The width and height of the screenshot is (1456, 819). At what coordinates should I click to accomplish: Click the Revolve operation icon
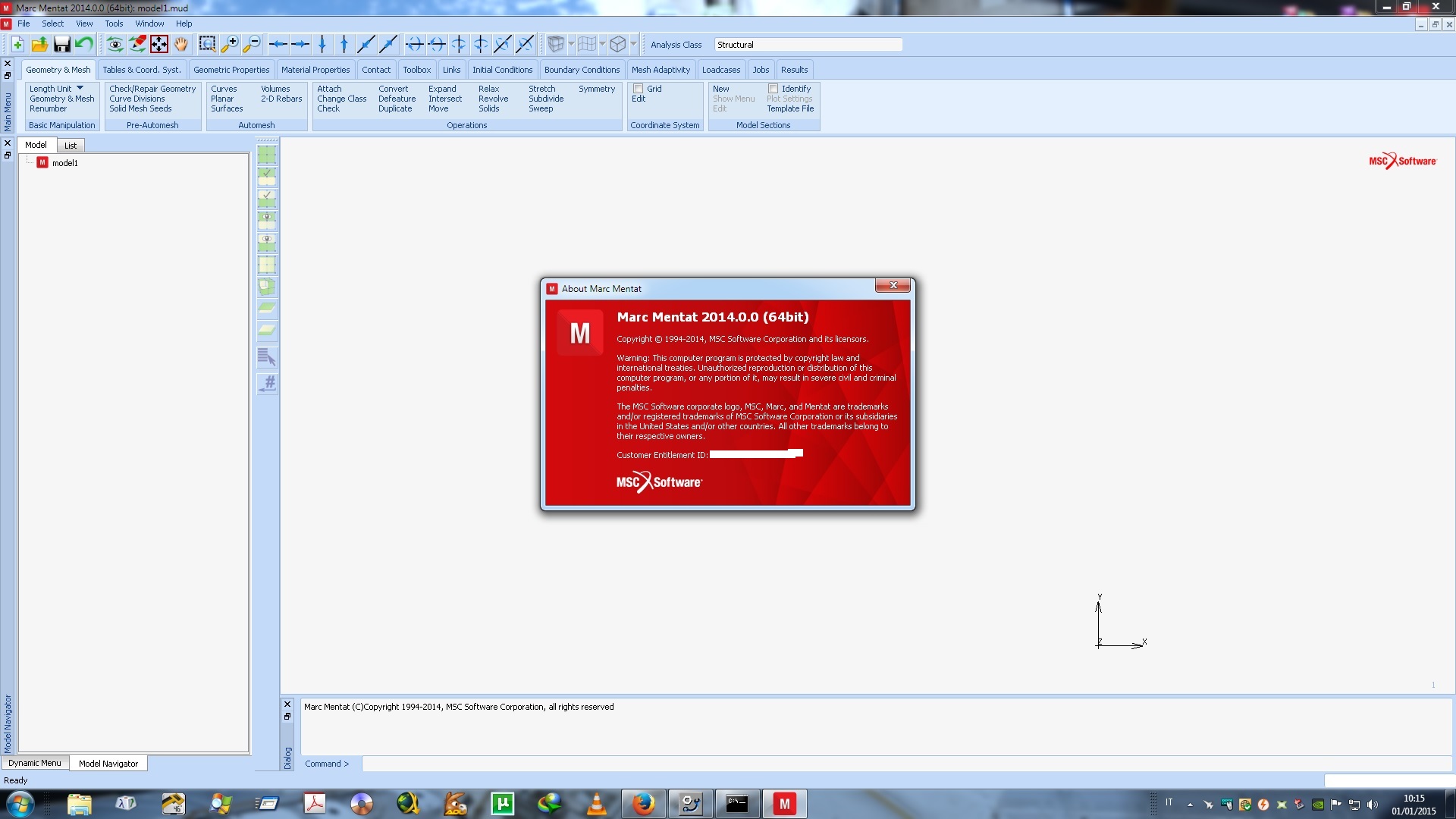[x=493, y=98]
